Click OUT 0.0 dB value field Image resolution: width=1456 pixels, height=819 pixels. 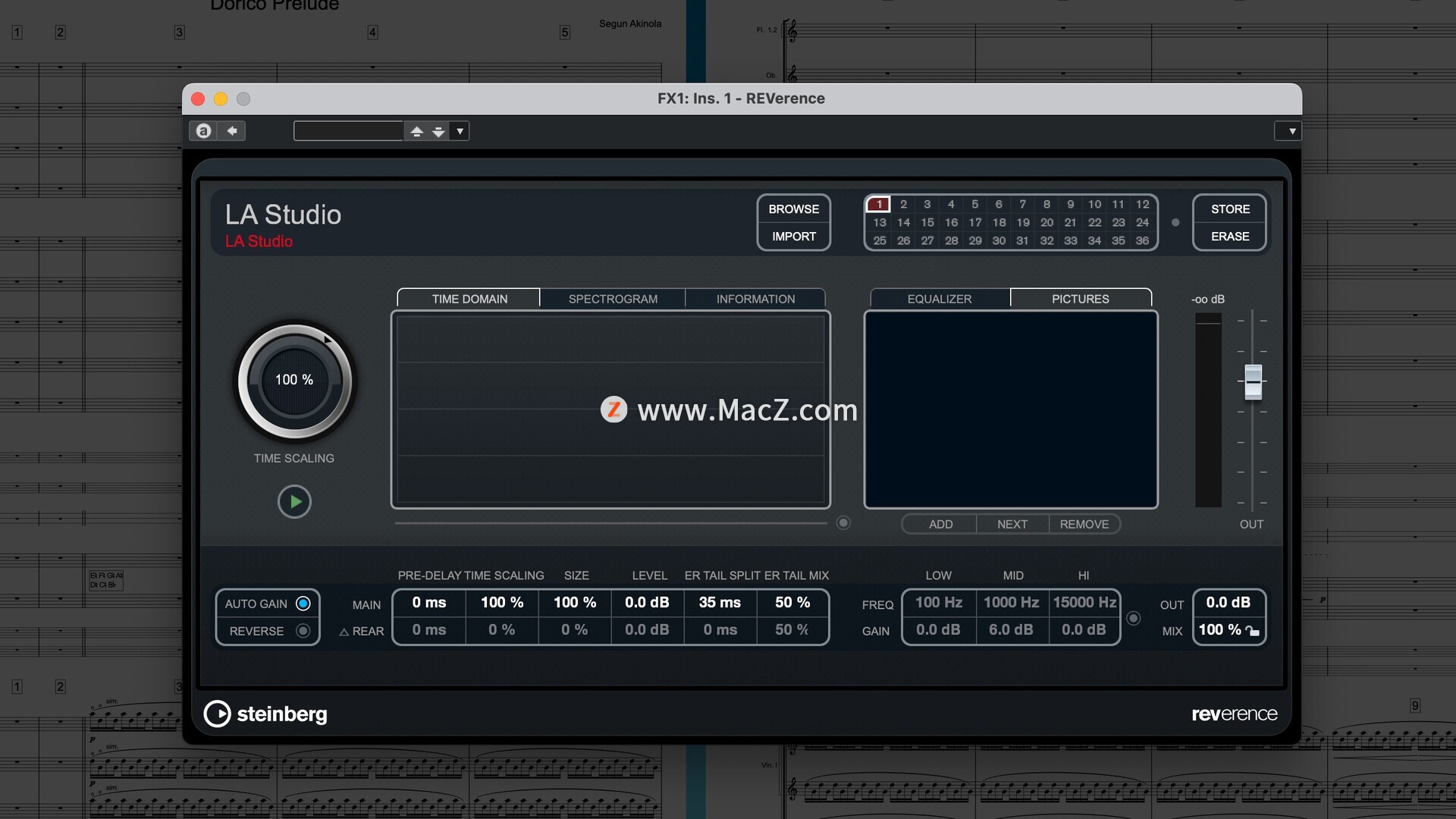(x=1228, y=602)
